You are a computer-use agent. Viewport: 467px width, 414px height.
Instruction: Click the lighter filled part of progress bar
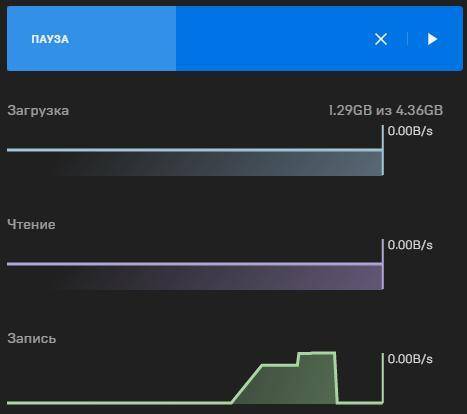pyautogui.click(x=91, y=39)
